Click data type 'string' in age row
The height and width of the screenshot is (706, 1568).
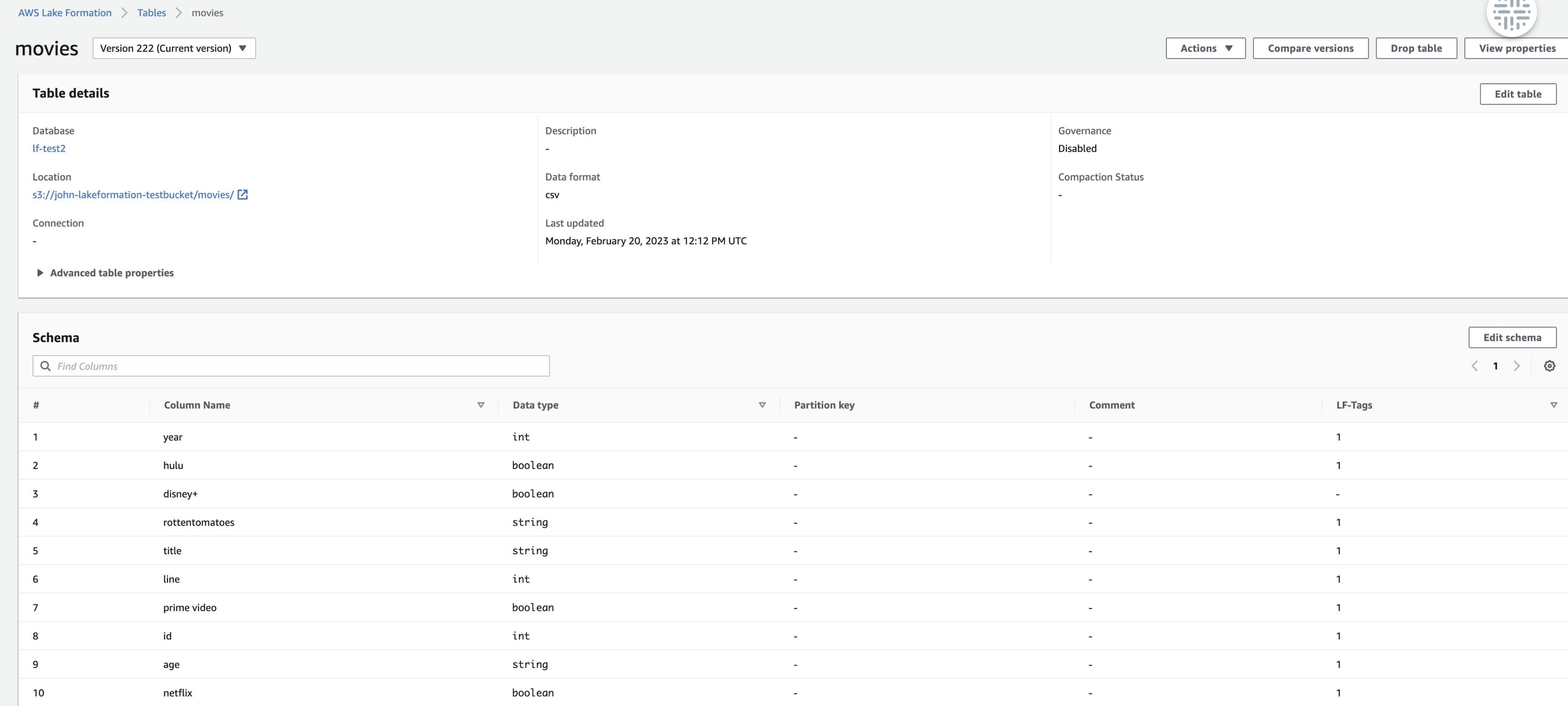[529, 664]
